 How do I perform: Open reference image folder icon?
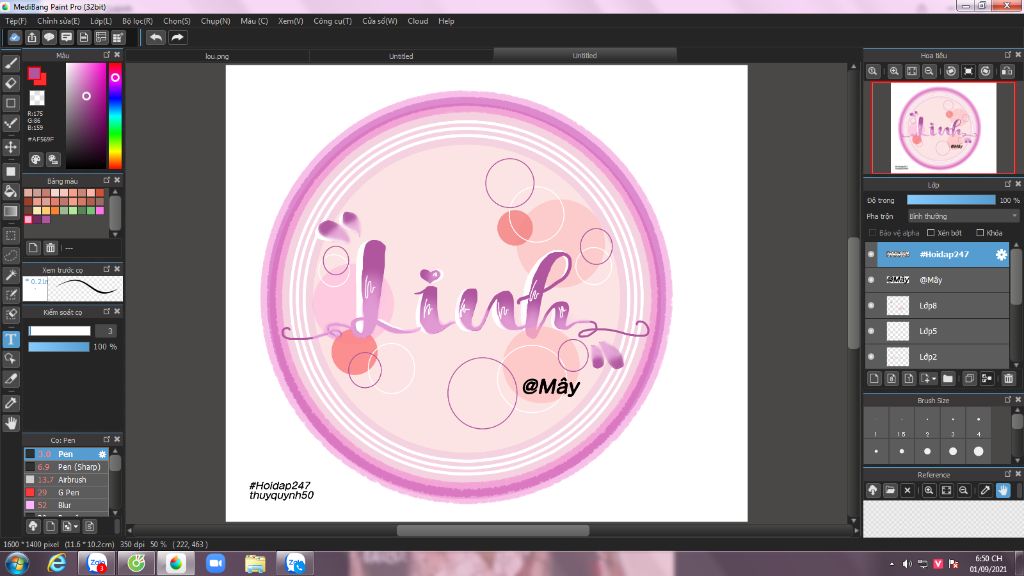coord(890,490)
